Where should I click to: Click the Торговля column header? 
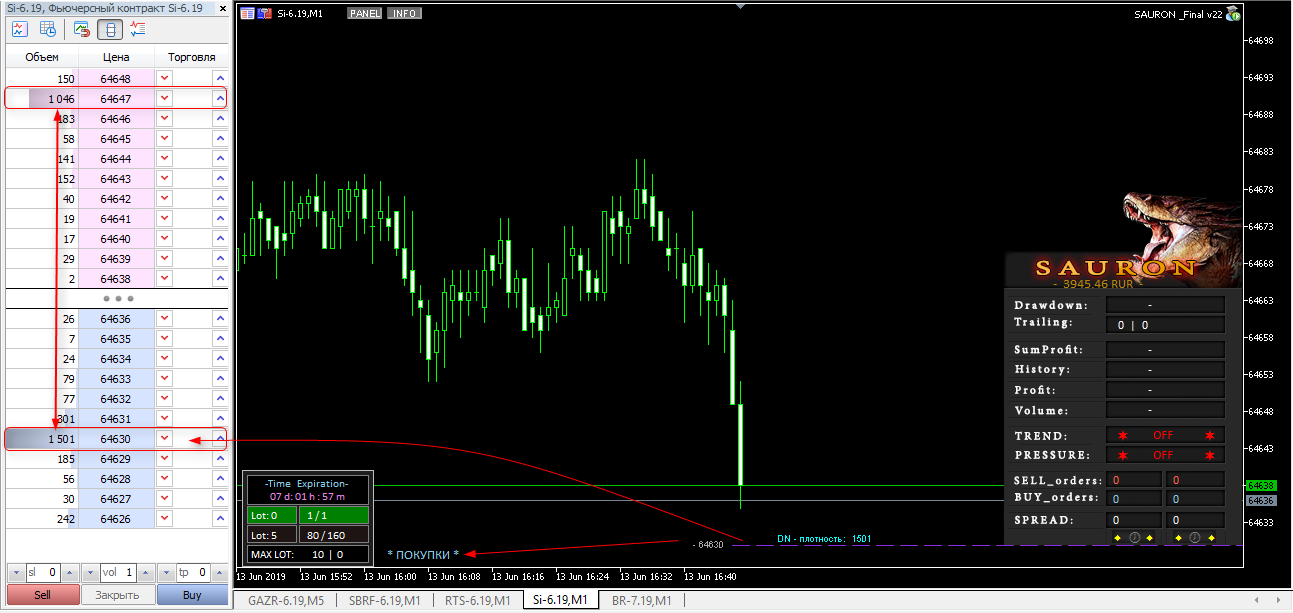191,57
